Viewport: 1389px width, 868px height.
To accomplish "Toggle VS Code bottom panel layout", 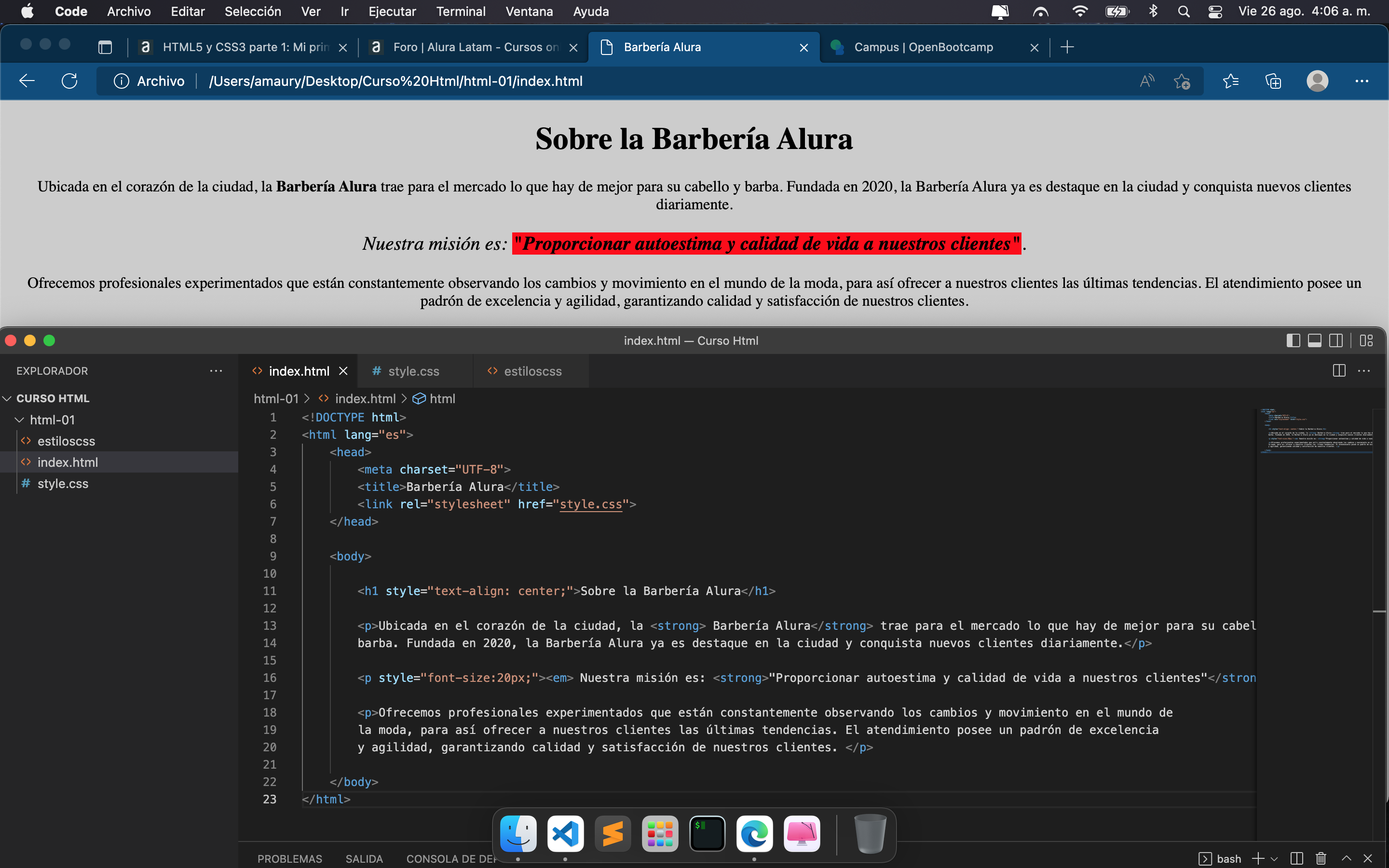I will click(1314, 340).
